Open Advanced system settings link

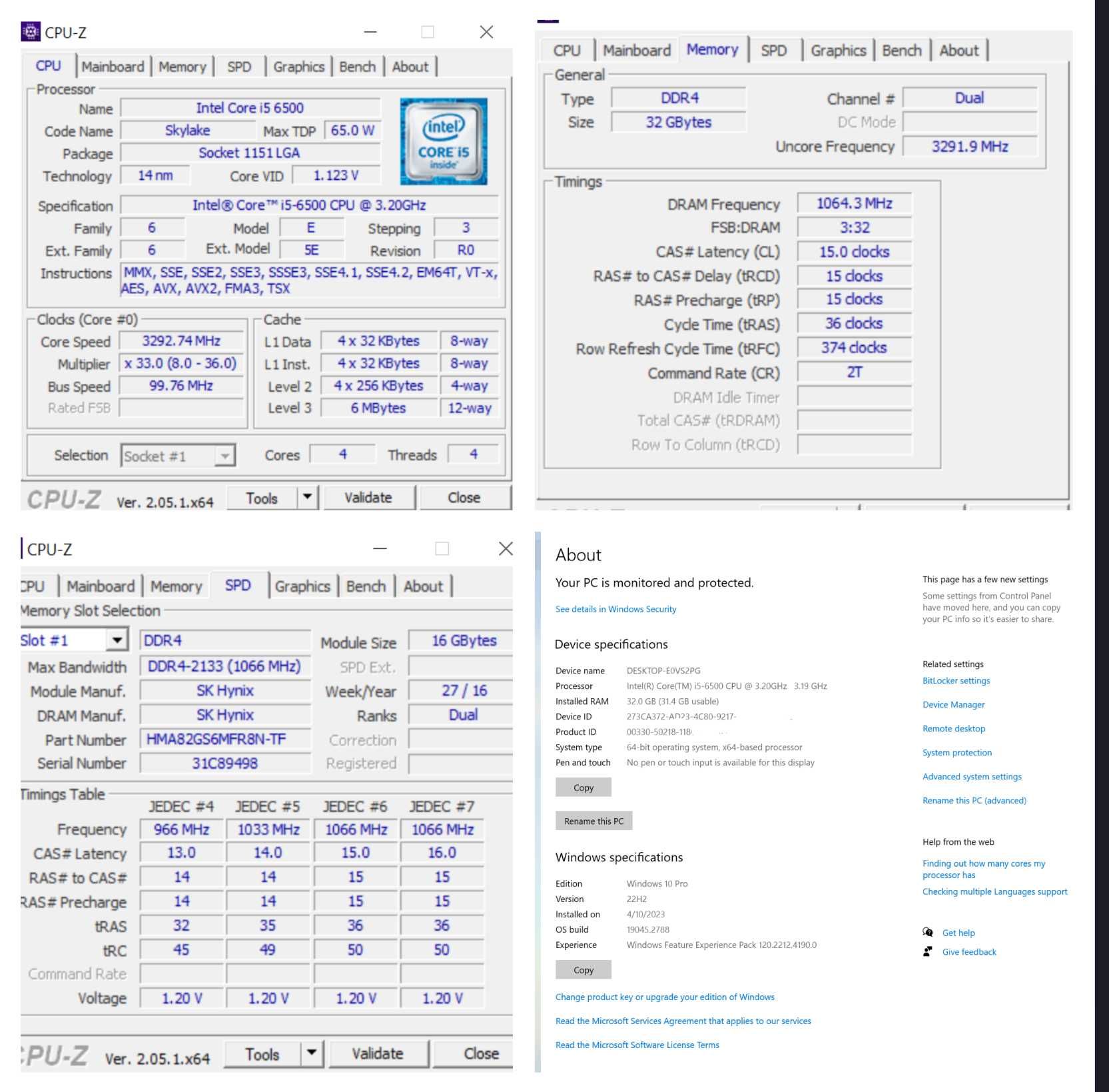tap(972, 776)
